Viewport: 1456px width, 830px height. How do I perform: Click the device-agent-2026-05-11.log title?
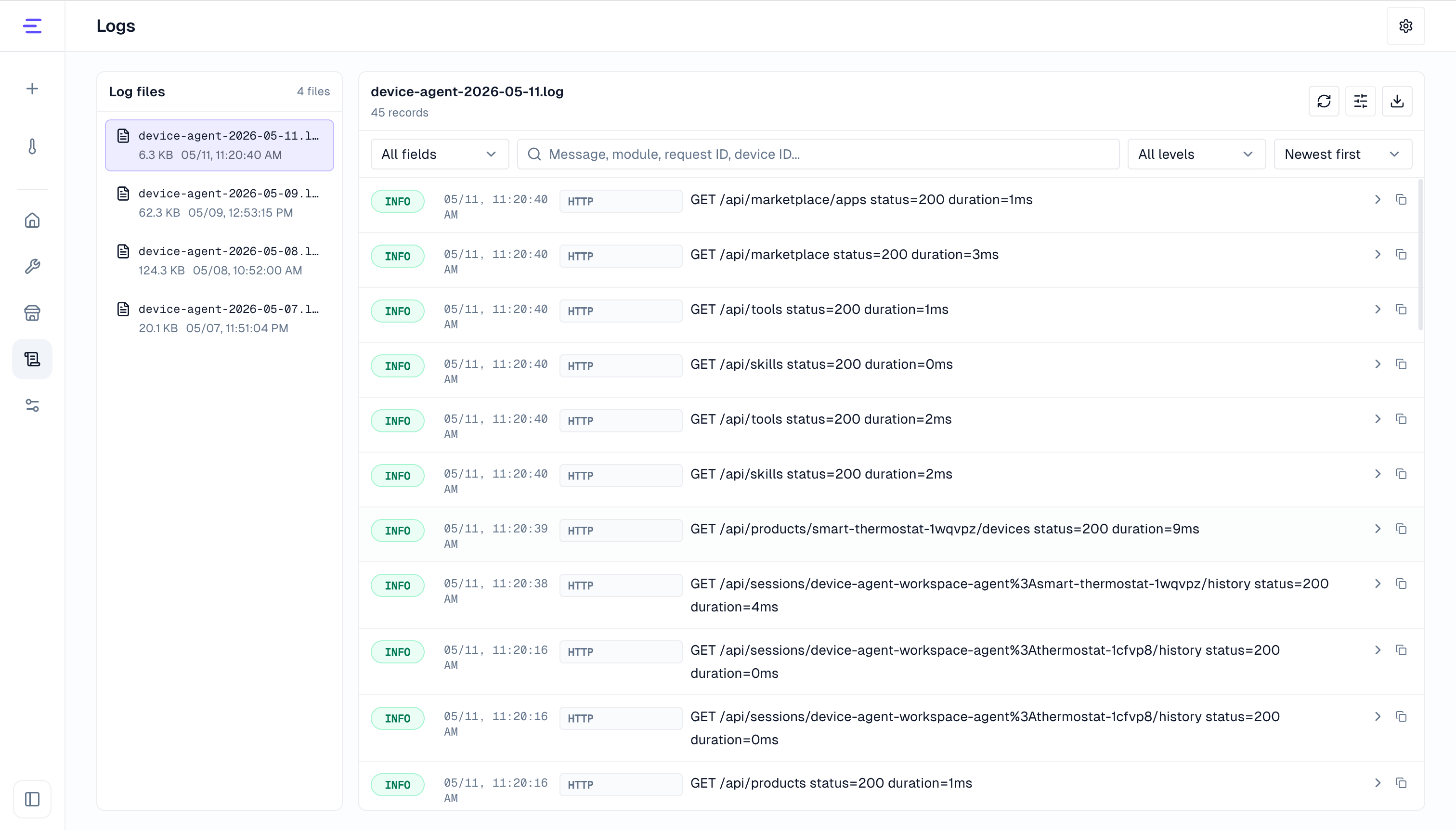point(467,91)
